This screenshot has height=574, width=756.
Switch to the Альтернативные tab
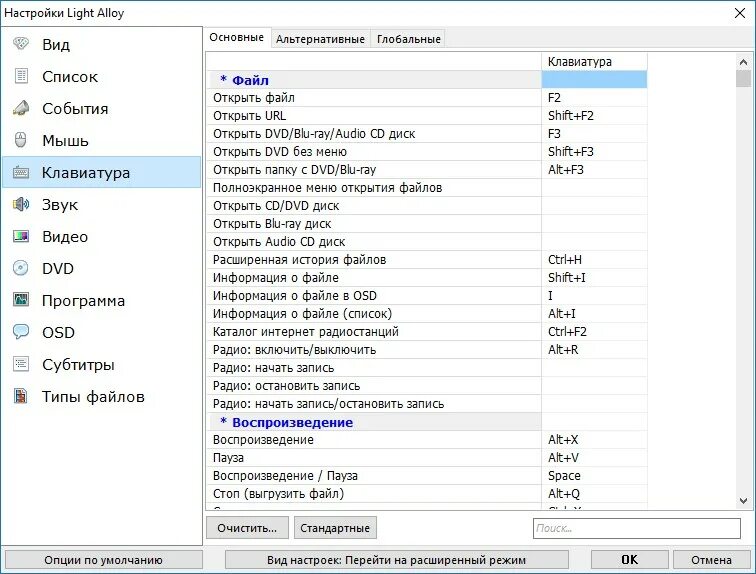[x=320, y=39]
